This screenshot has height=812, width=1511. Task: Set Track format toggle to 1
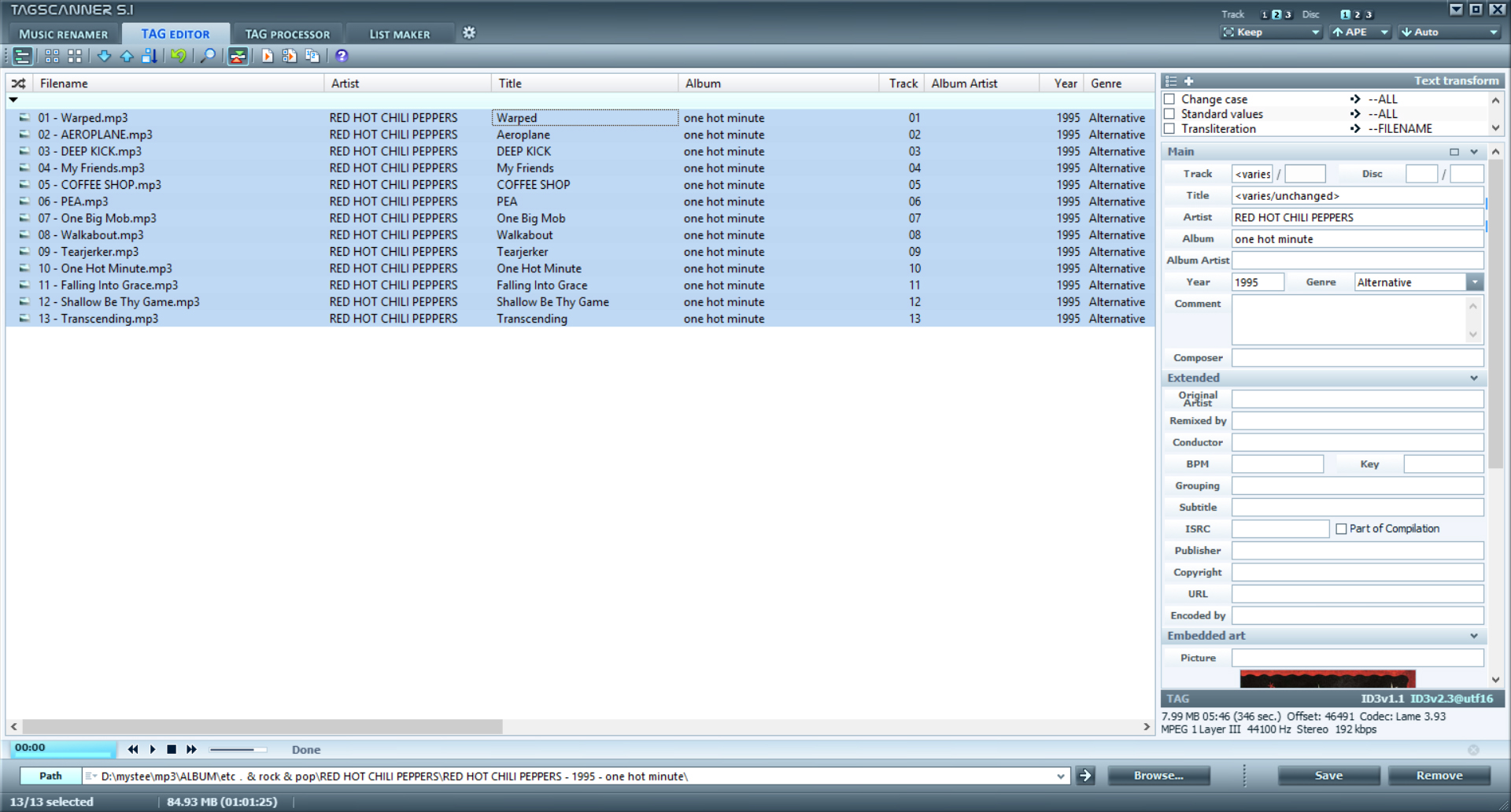[1265, 14]
